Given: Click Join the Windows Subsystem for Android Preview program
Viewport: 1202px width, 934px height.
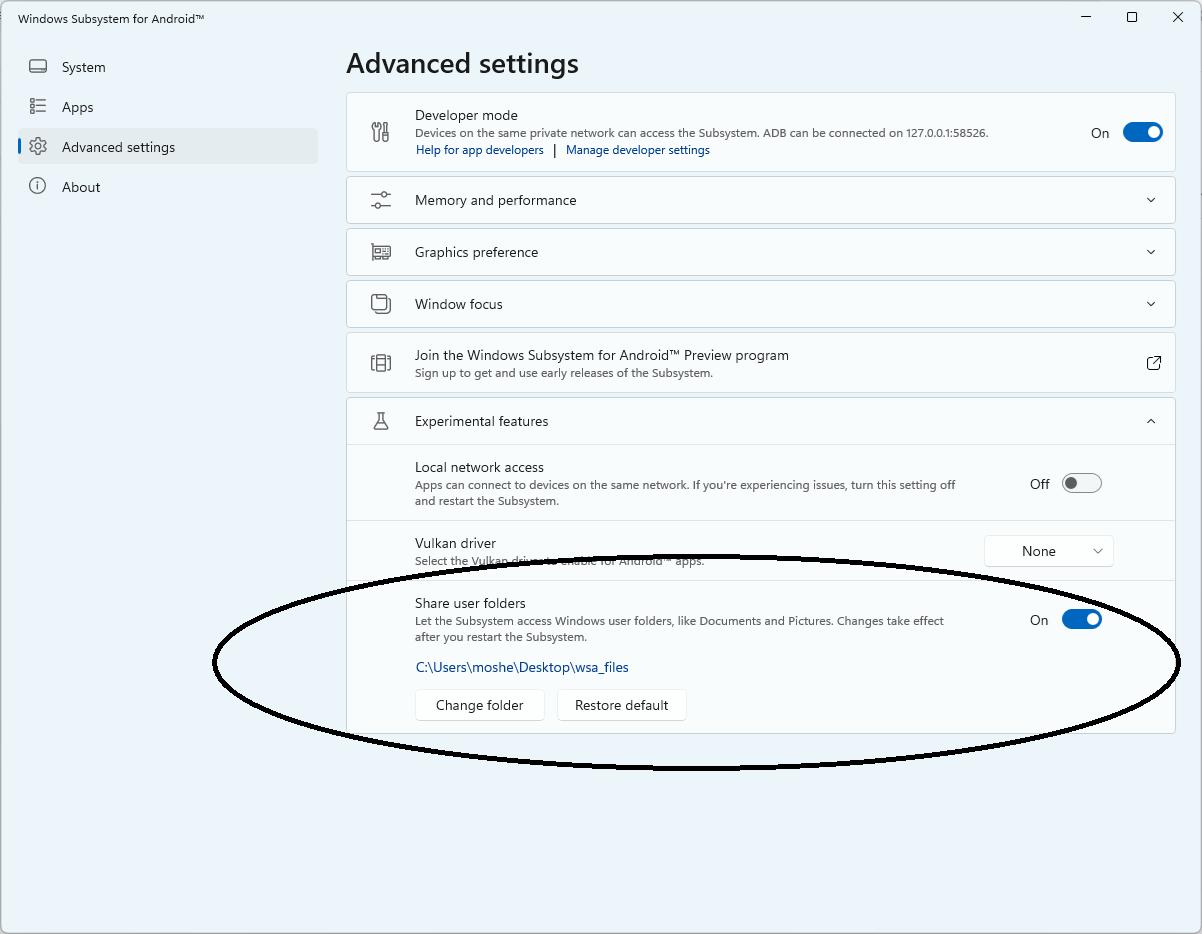Looking at the screenshot, I should 760,363.
